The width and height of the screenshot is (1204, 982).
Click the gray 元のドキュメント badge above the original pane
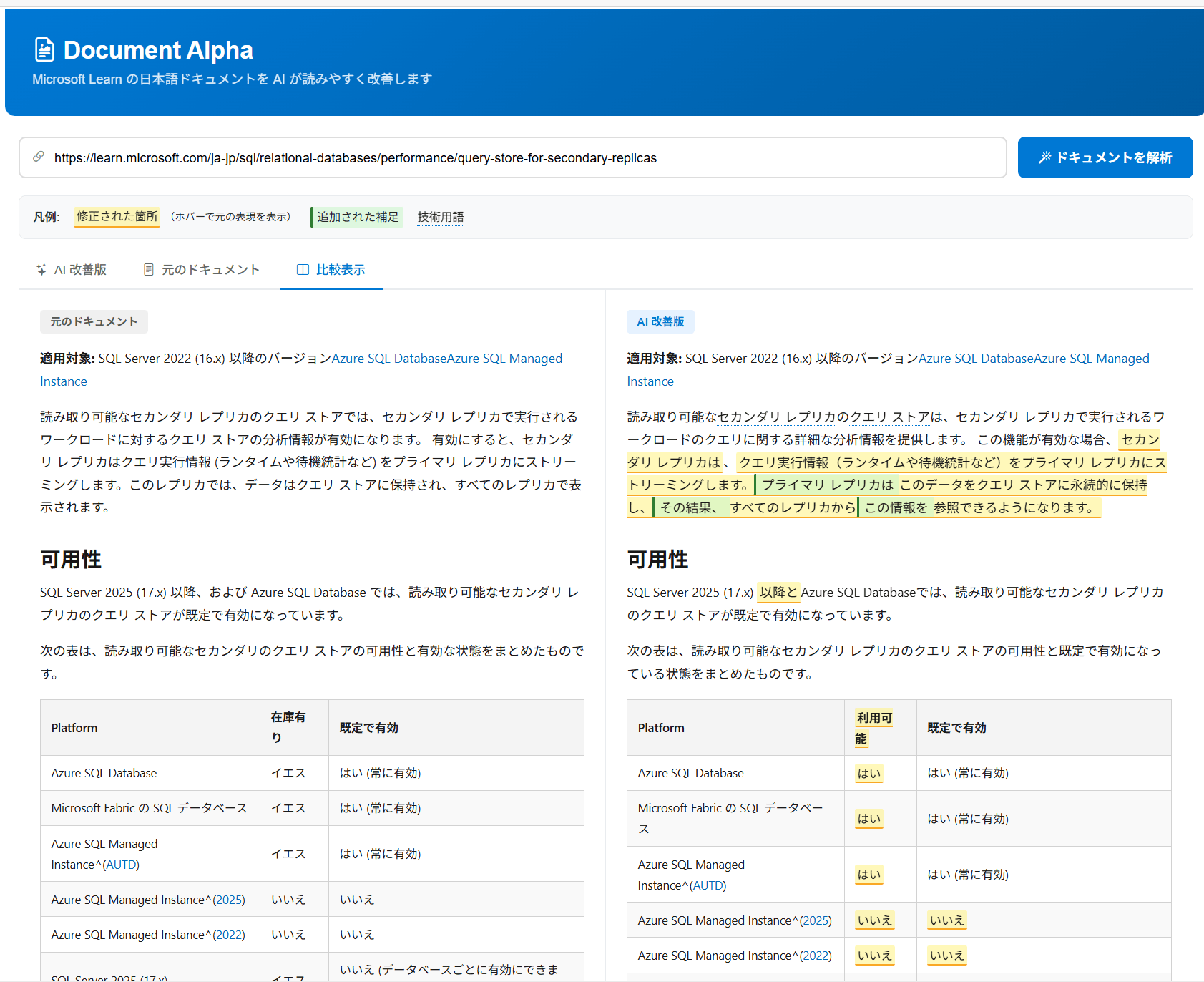click(94, 321)
